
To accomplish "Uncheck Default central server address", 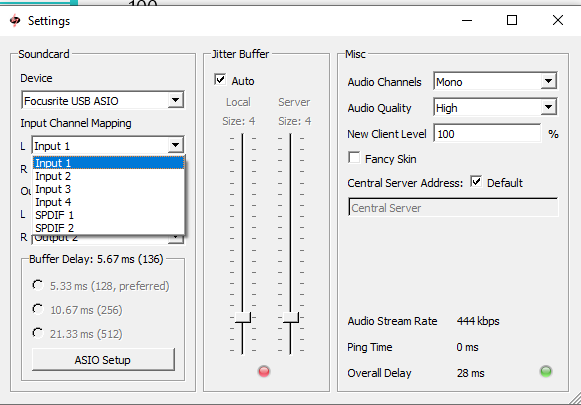I will [x=476, y=182].
